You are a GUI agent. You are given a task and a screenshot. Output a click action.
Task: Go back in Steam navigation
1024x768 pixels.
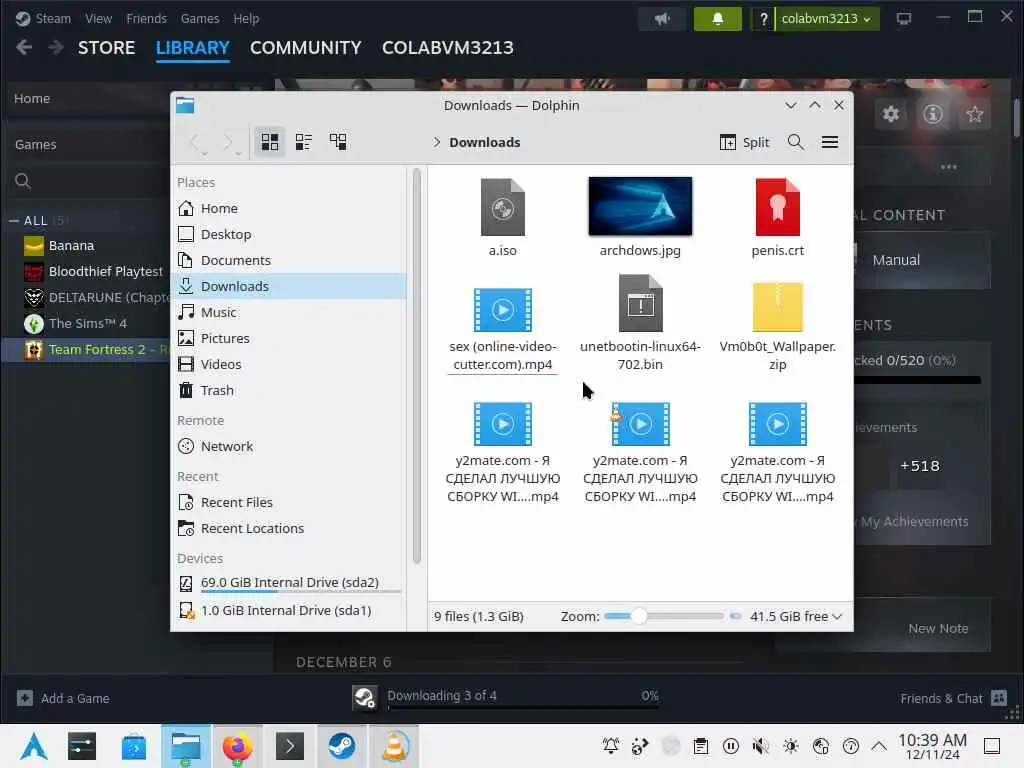pyautogui.click(x=24, y=47)
